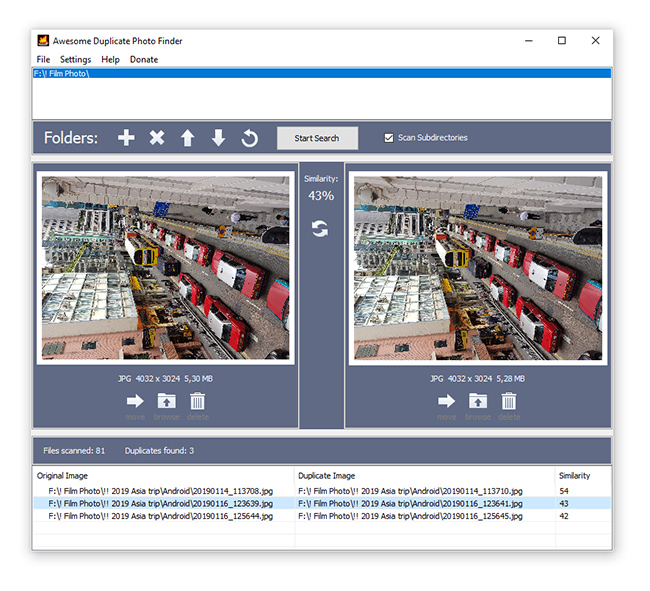Click left image info 5,30 MB
The image size is (650, 591).
pyautogui.click(x=199, y=378)
